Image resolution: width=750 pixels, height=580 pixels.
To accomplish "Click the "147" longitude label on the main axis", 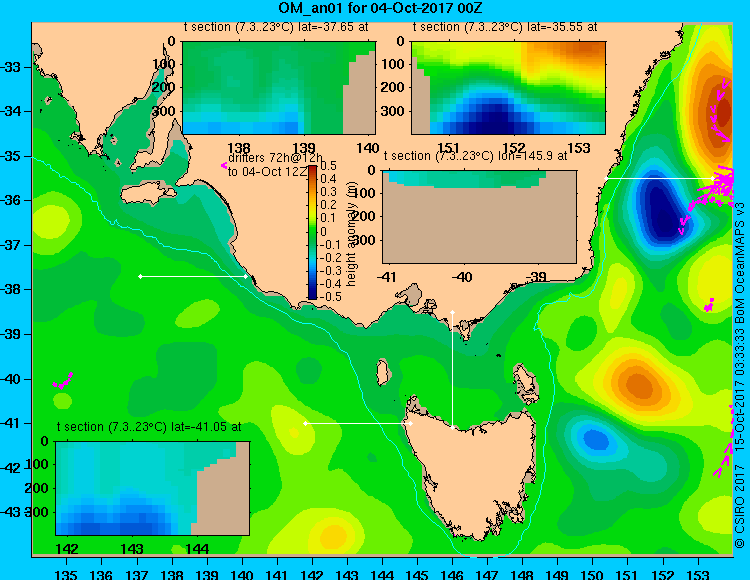I will pos(487,574).
